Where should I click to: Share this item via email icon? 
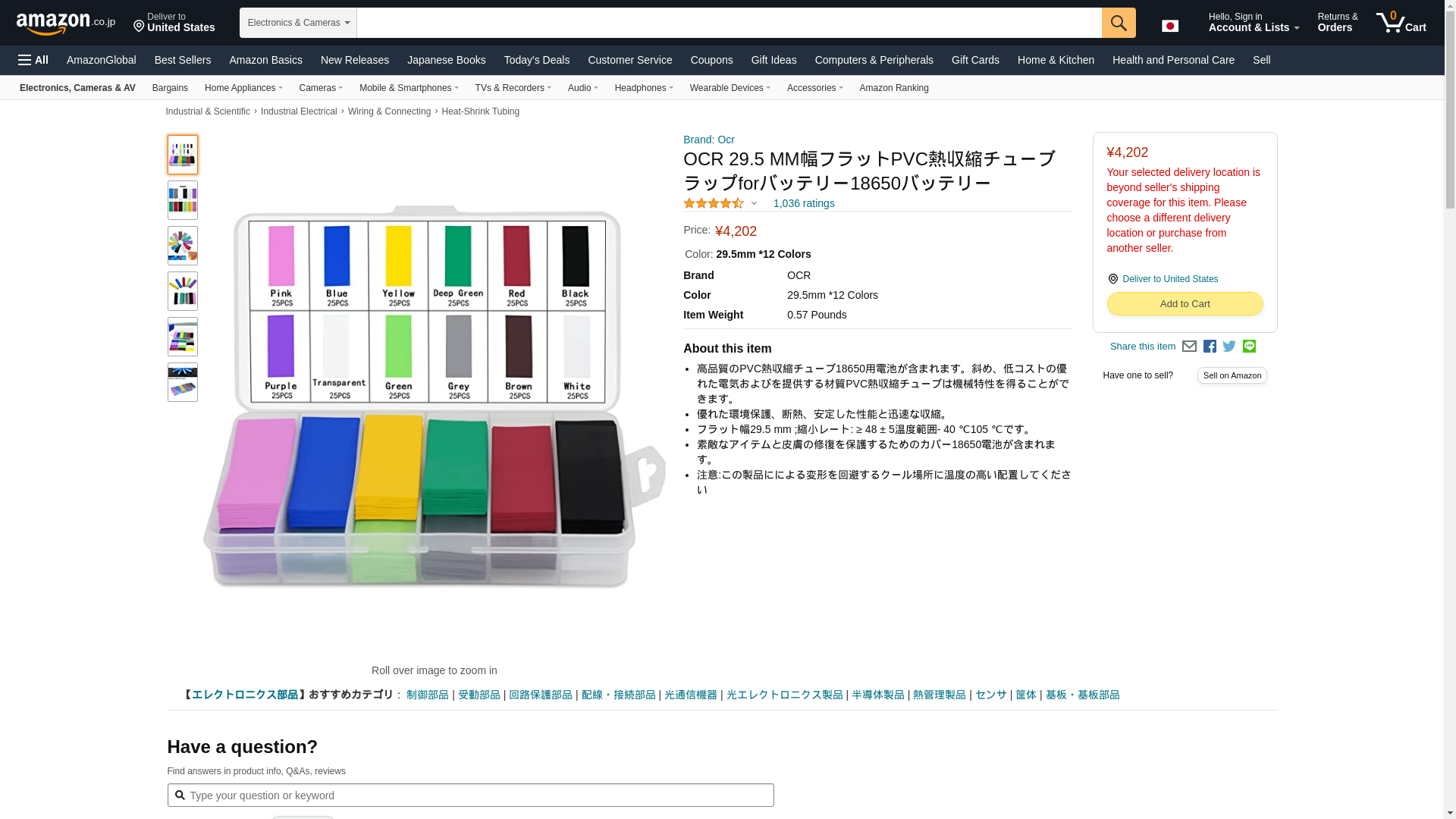click(x=1189, y=347)
